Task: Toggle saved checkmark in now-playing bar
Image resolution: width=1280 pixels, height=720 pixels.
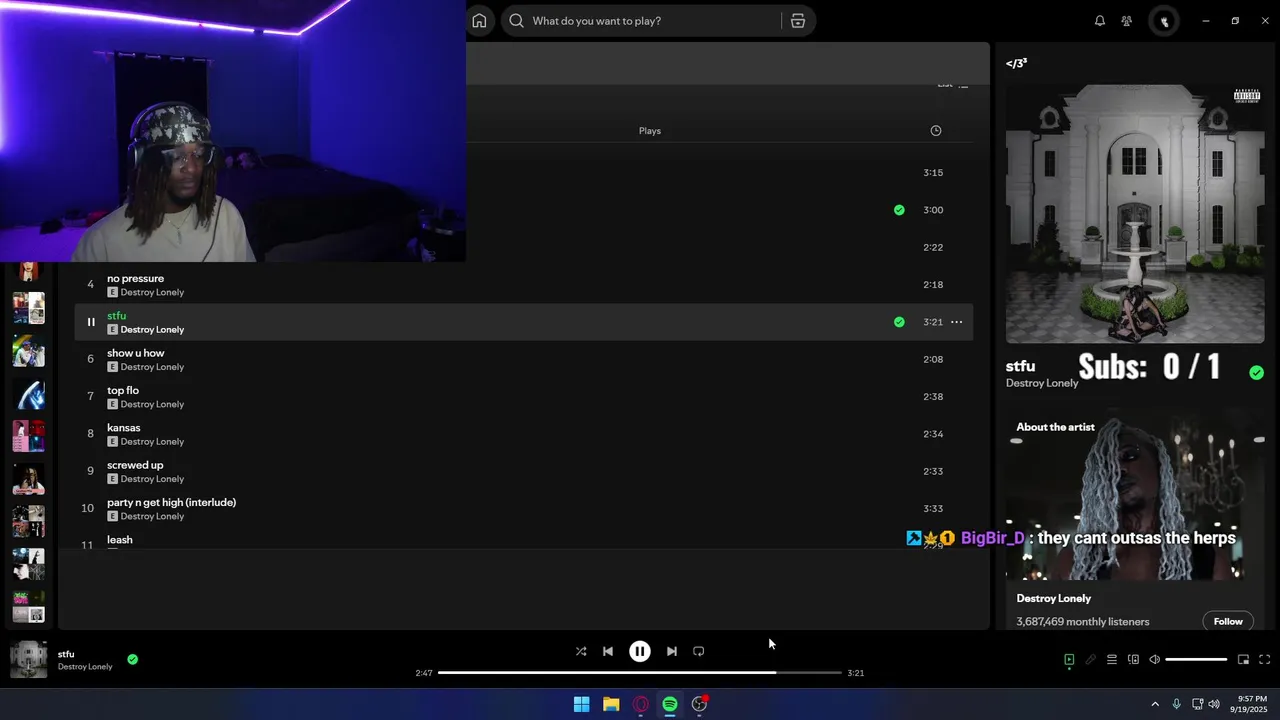Action: point(133,660)
